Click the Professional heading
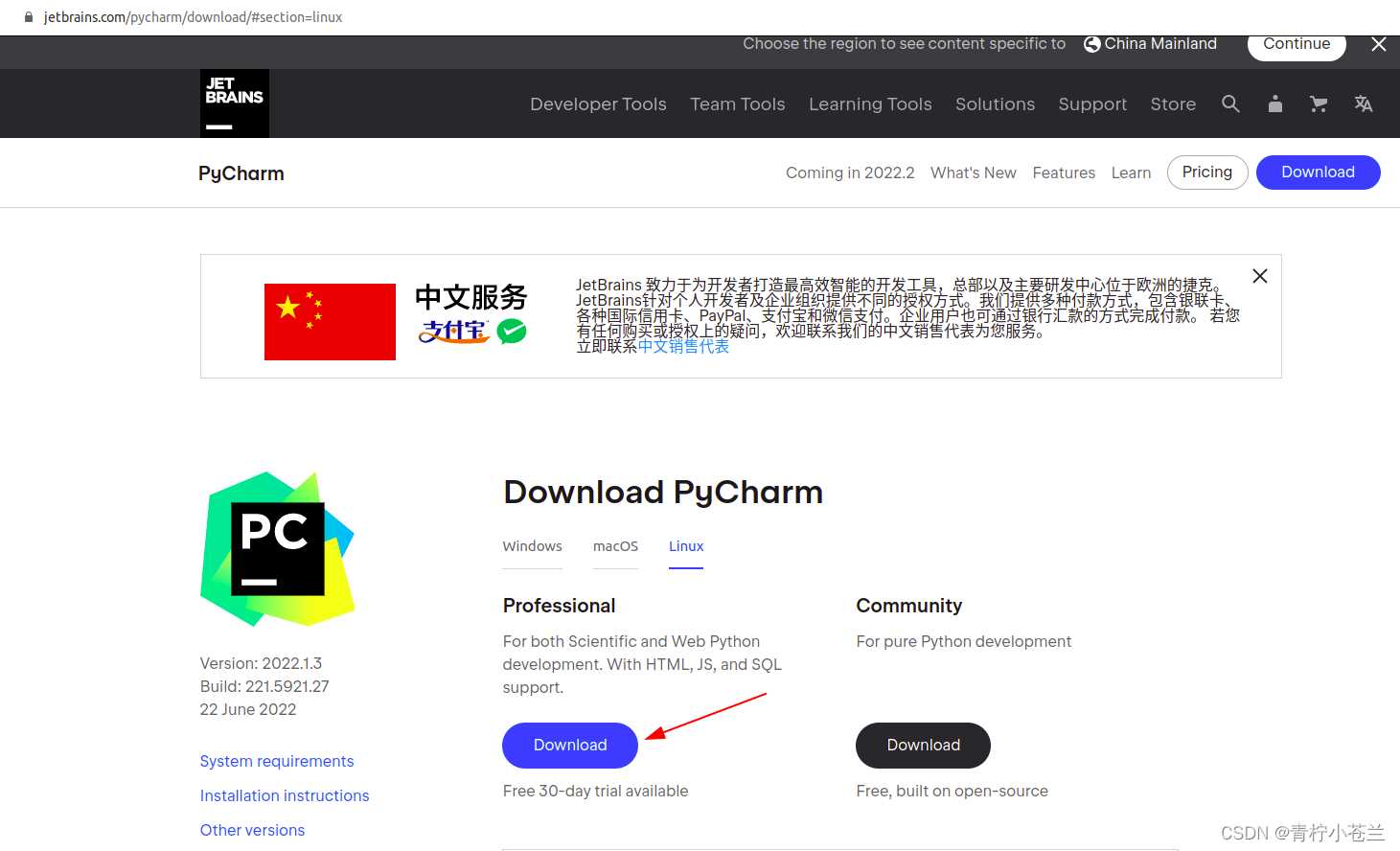 [x=559, y=606]
